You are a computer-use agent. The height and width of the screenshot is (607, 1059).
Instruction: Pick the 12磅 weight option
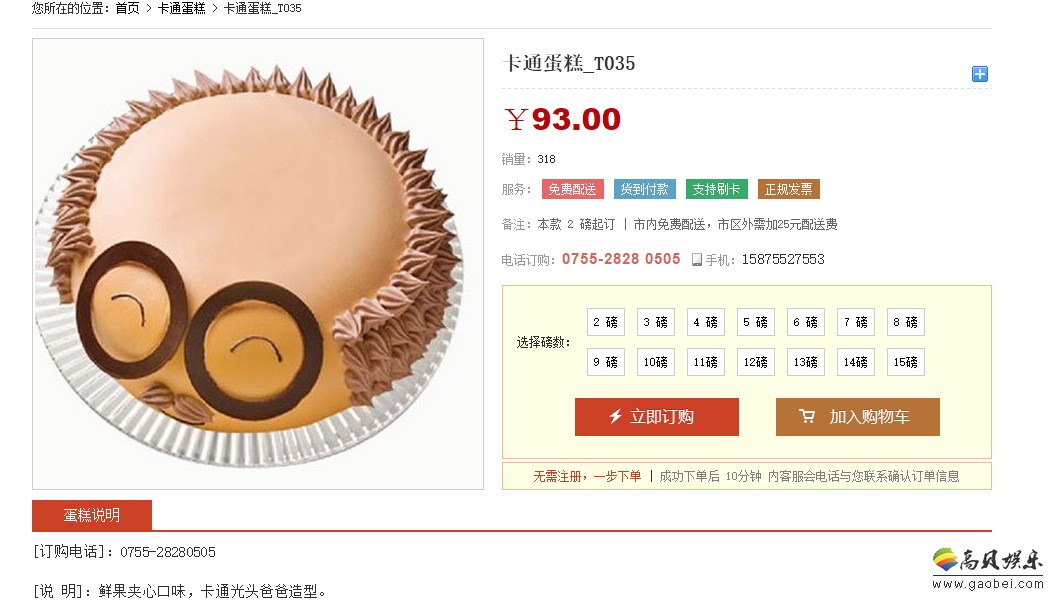coord(756,362)
